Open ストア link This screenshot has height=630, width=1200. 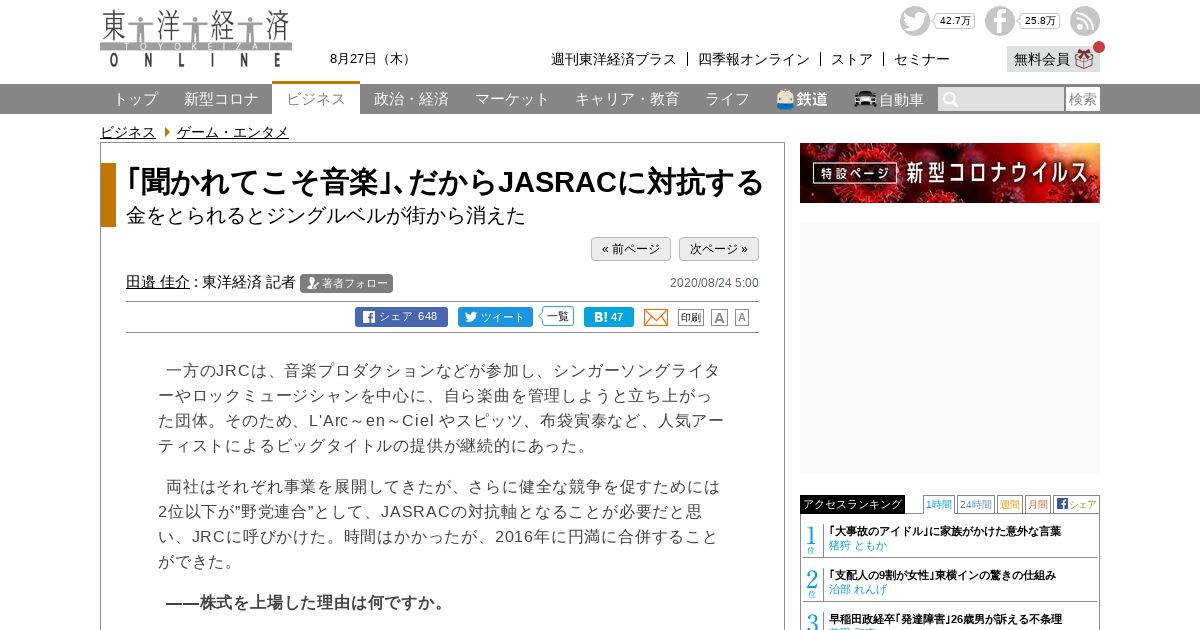pos(852,59)
